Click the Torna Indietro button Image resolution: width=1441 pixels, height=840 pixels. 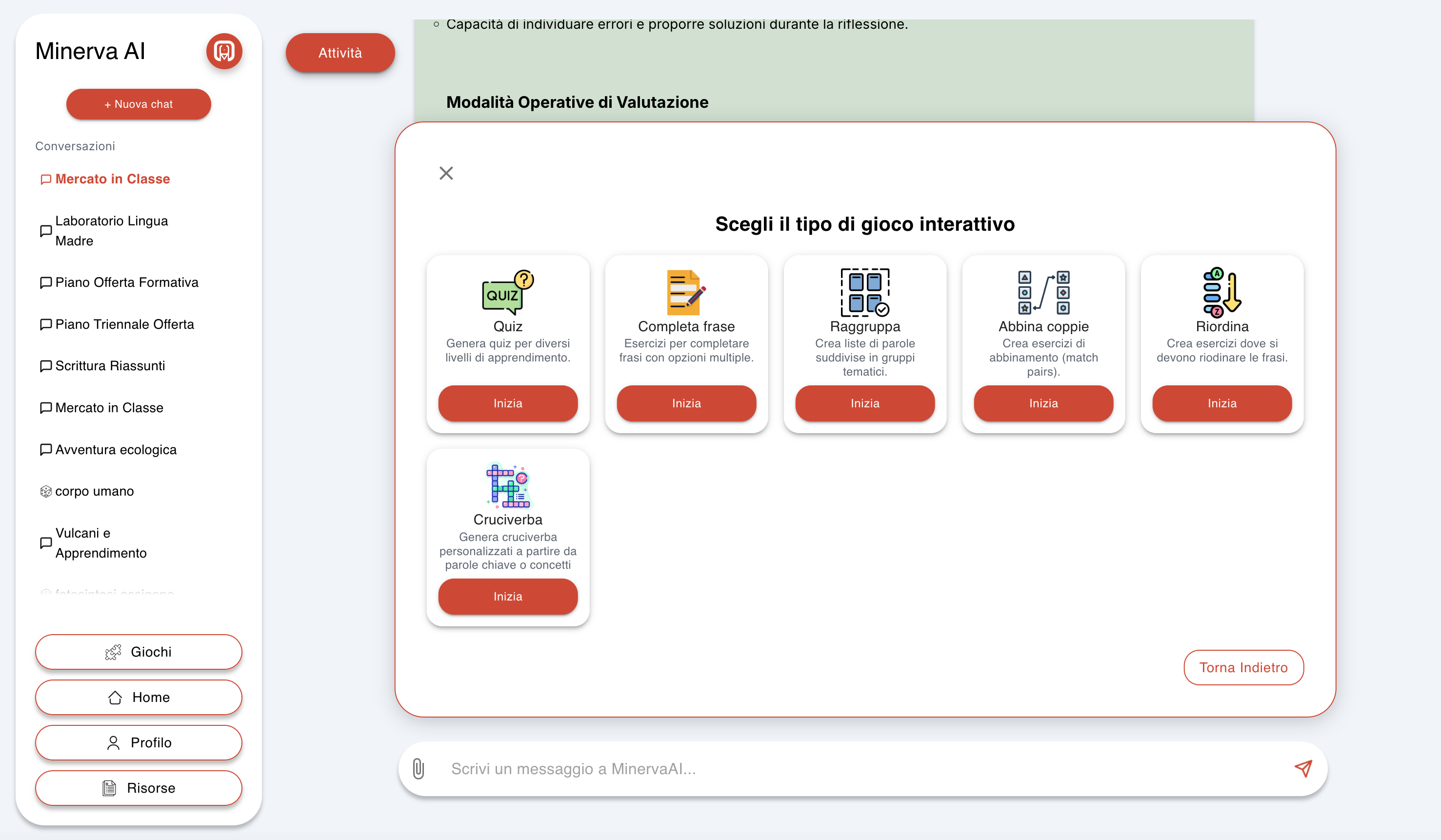coord(1243,667)
